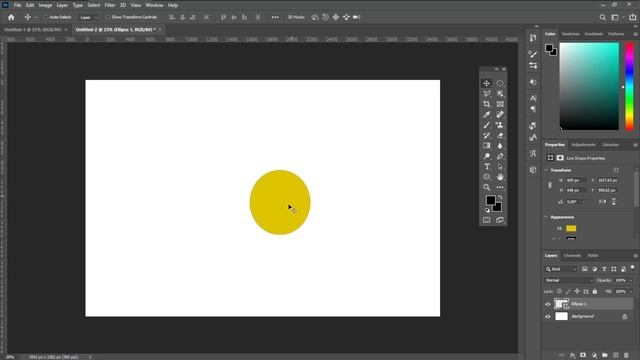Open layer Fill dropdown arrow
The image size is (640, 360).
(631, 291)
